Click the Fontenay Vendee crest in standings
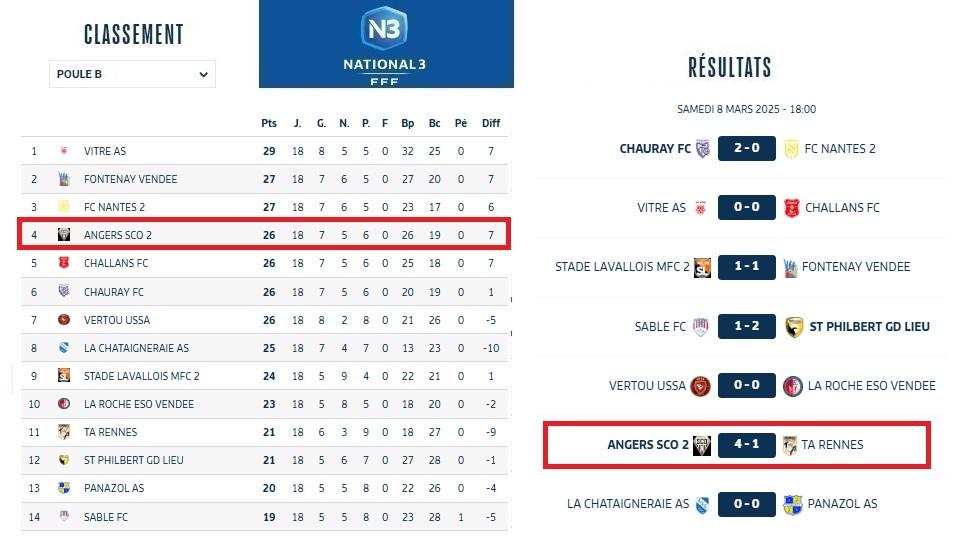Viewport: 953px width, 540px height. [x=64, y=179]
